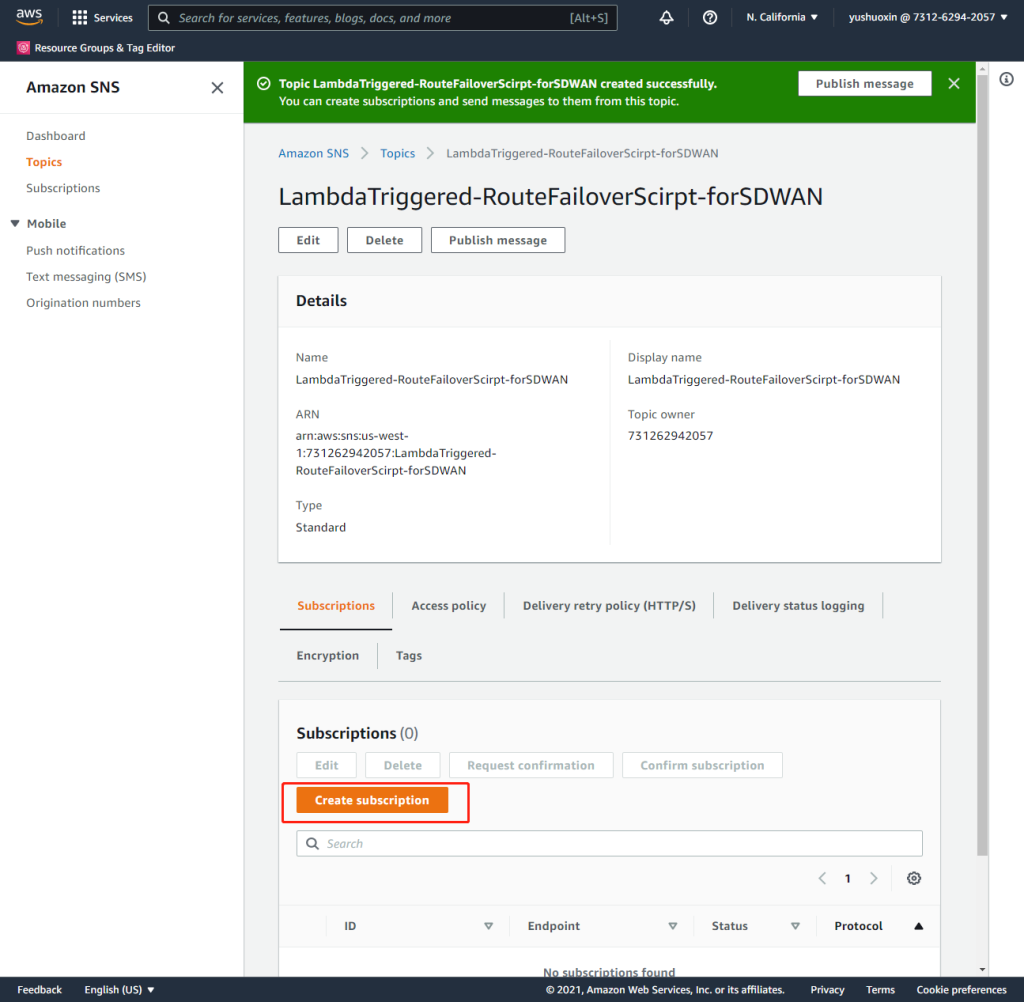This screenshot has width=1024, height=1002.
Task: Open the notifications bell
Action: pyautogui.click(x=667, y=18)
